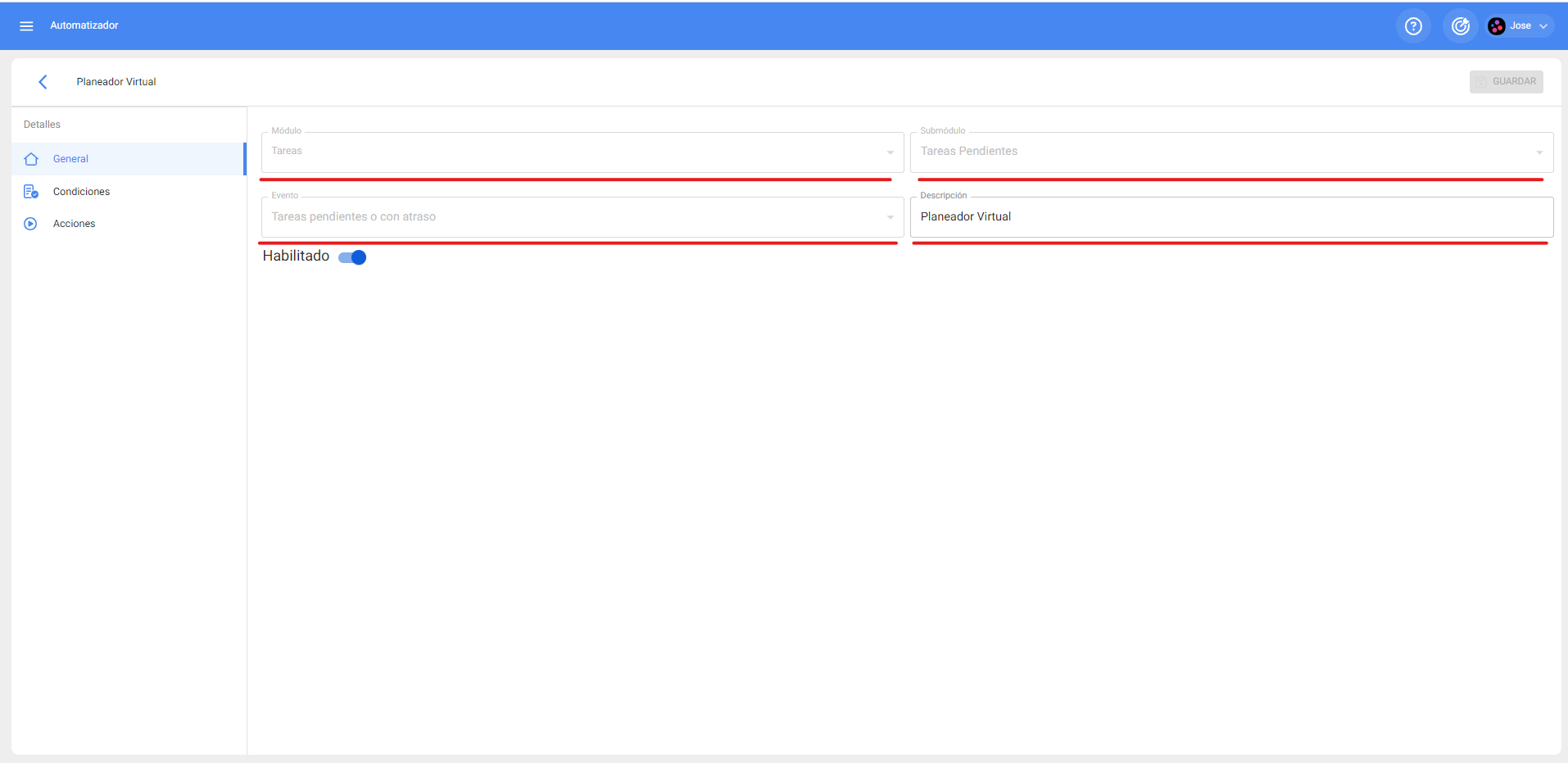
Task: Click Jose's profile avatar
Action: tap(1497, 26)
